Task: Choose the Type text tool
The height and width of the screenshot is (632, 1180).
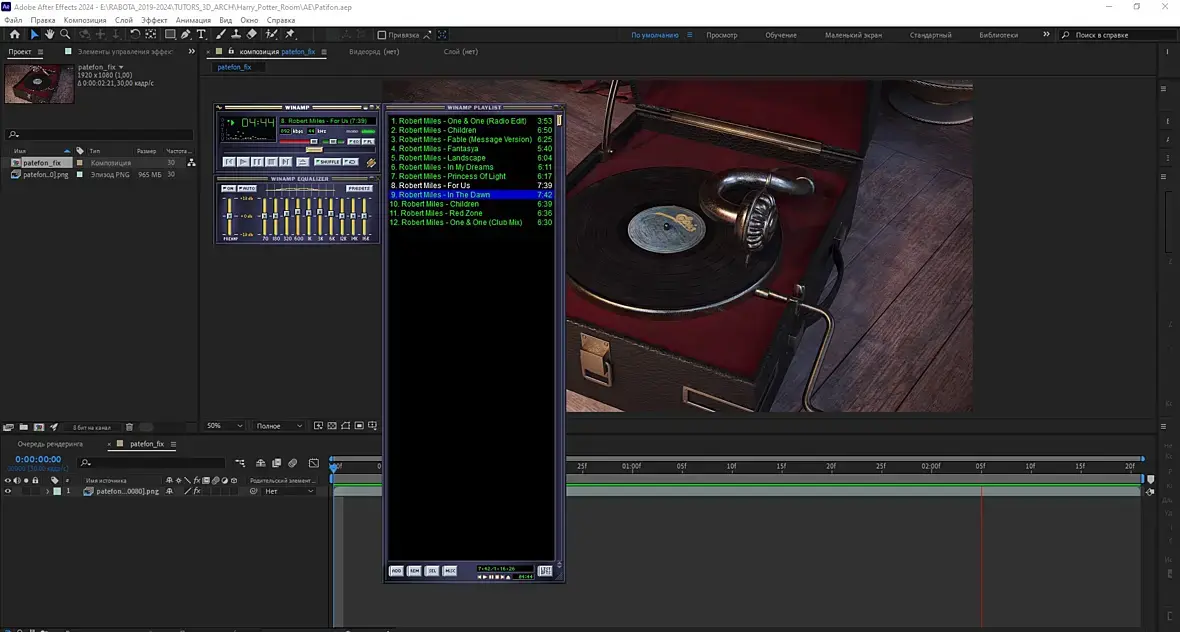Action: point(201,34)
